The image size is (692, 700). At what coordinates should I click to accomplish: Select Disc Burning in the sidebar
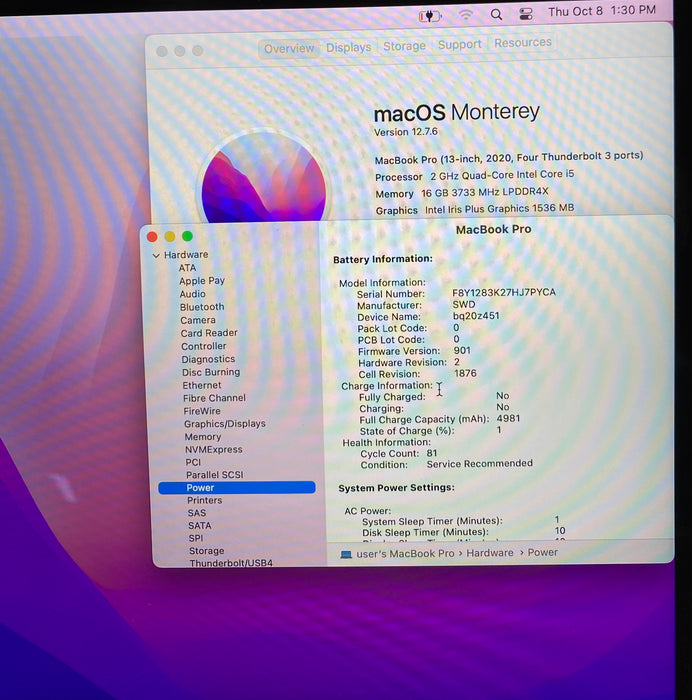click(211, 372)
